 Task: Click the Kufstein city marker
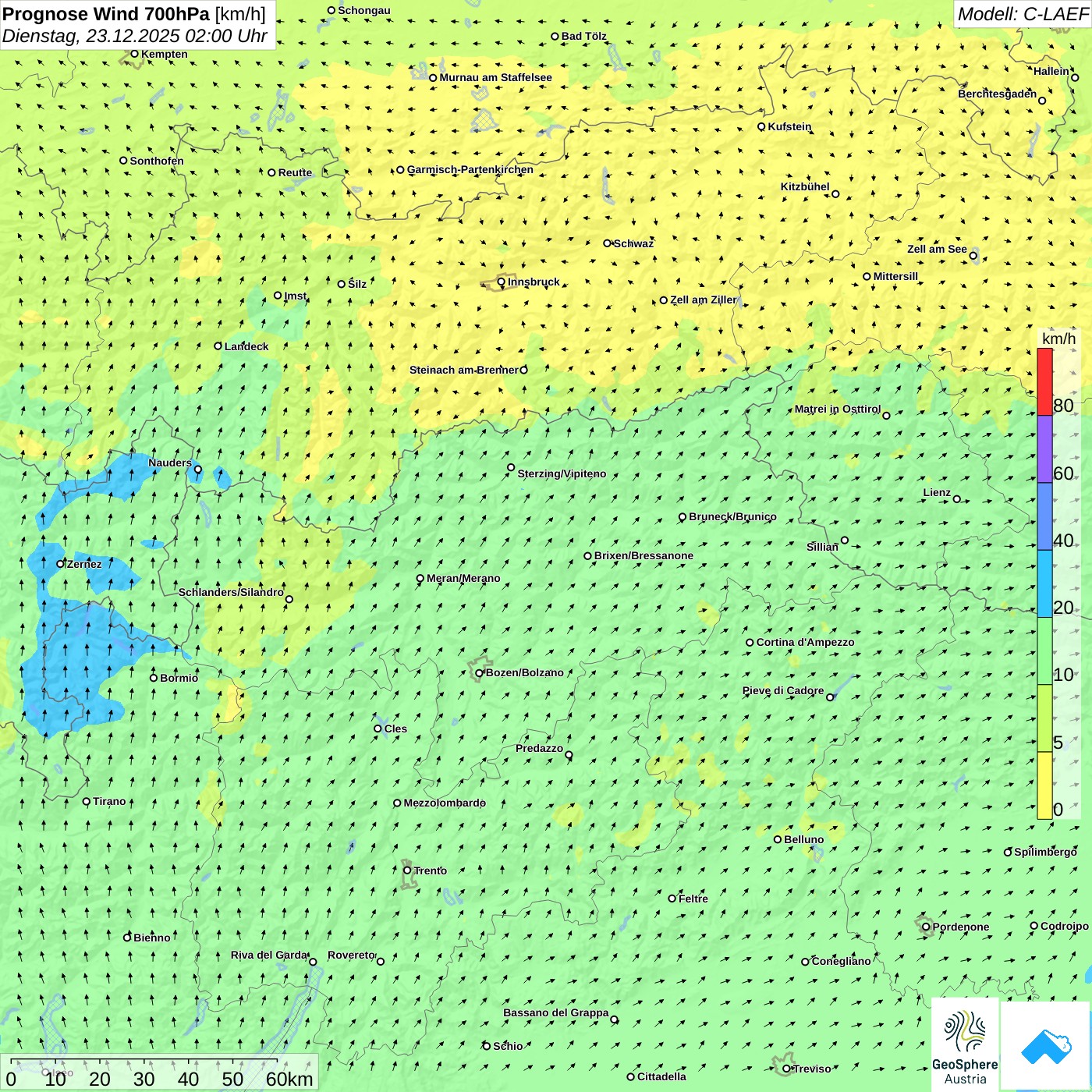(761, 126)
